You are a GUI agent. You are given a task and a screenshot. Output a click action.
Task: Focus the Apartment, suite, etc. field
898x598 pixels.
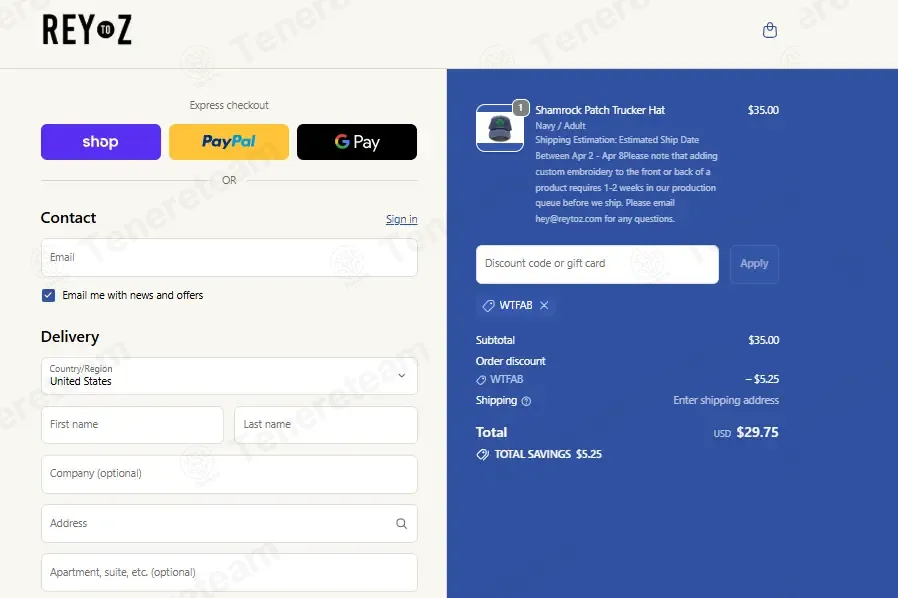point(229,572)
